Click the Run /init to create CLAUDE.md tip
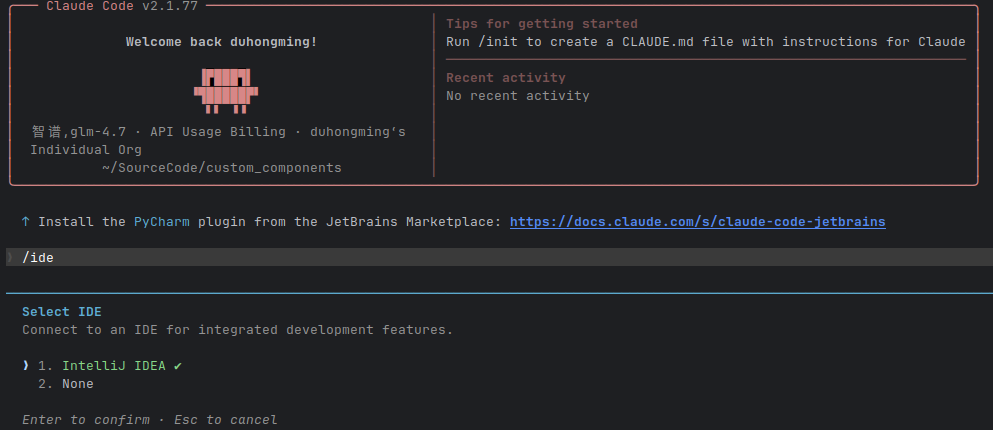This screenshot has width=993, height=430. pyautogui.click(x=705, y=42)
